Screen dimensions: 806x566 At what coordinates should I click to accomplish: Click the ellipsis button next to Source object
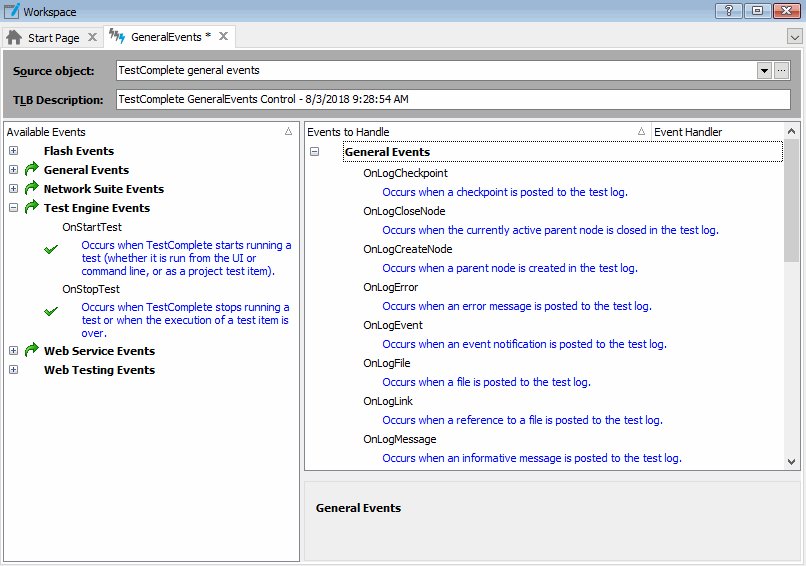tap(782, 71)
